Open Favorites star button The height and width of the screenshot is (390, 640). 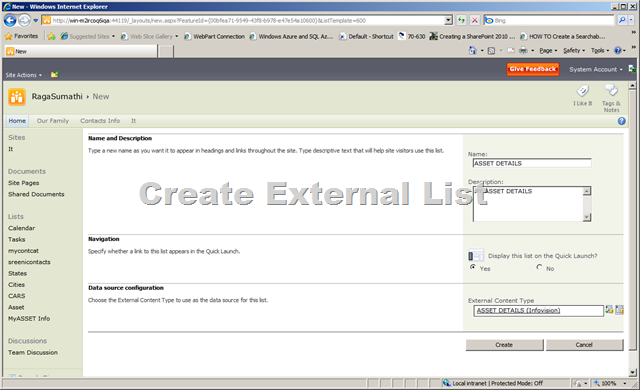coord(22,36)
